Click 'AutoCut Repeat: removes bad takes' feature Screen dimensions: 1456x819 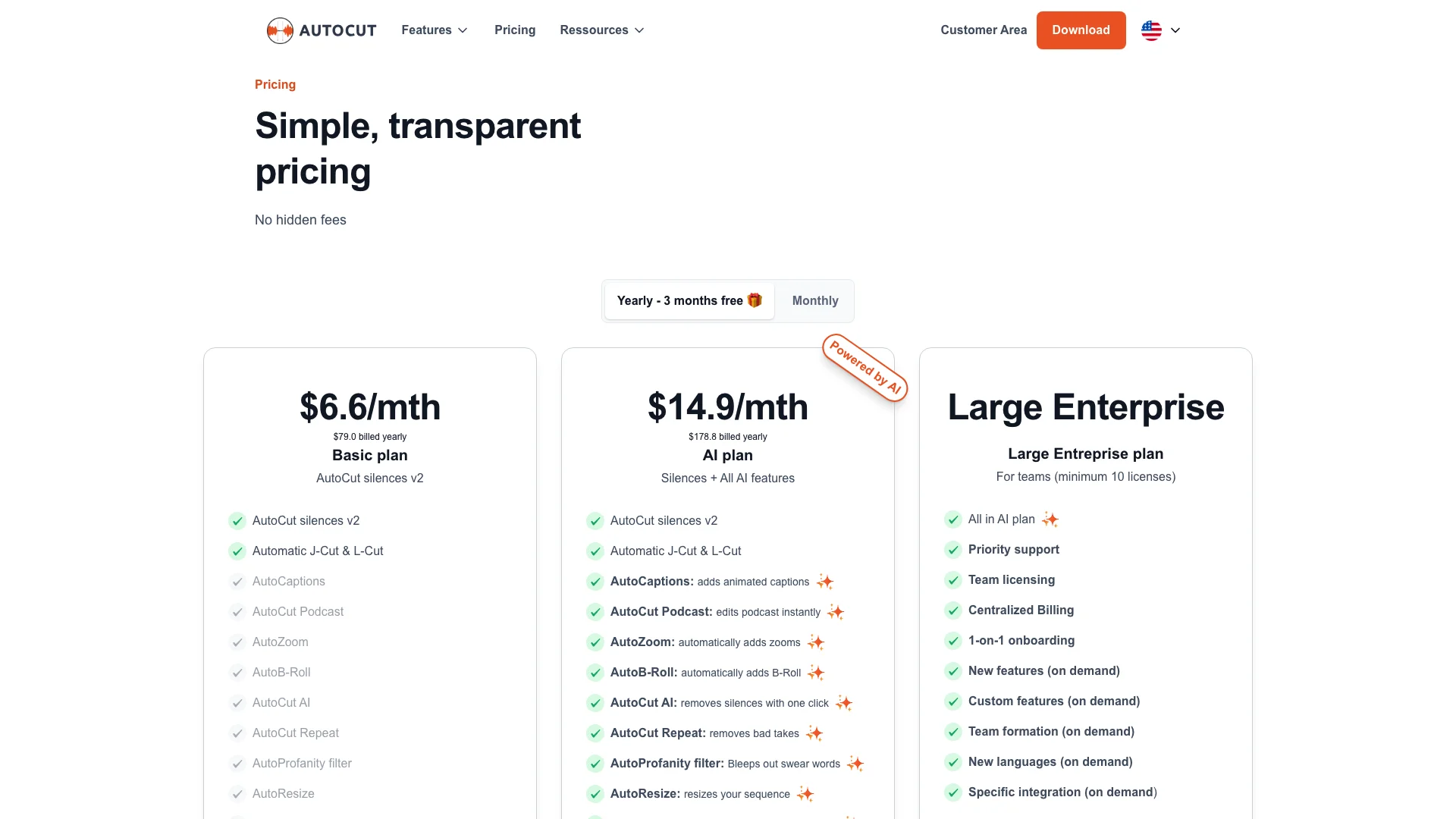pos(704,733)
